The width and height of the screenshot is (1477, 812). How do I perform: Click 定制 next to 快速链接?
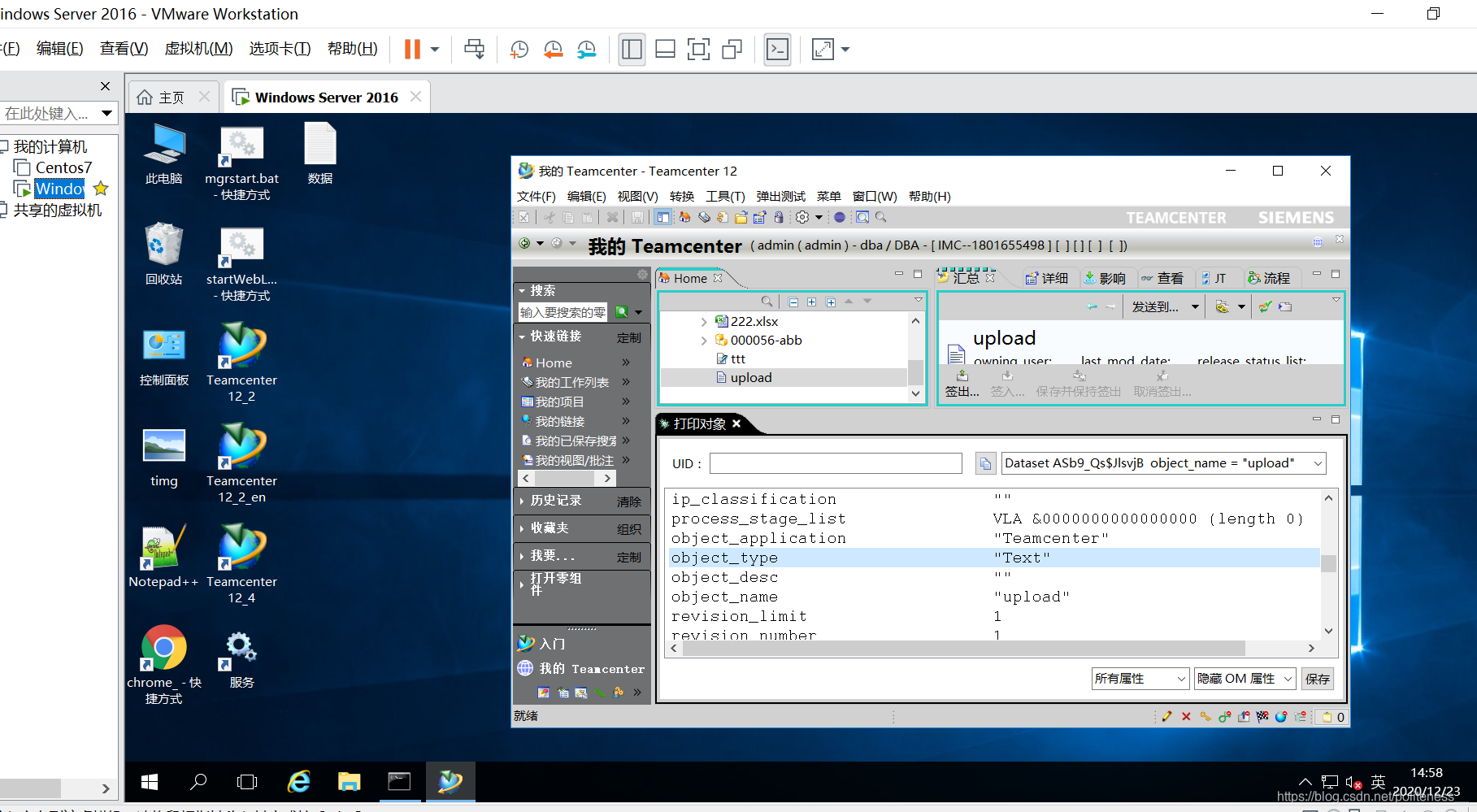[628, 337]
